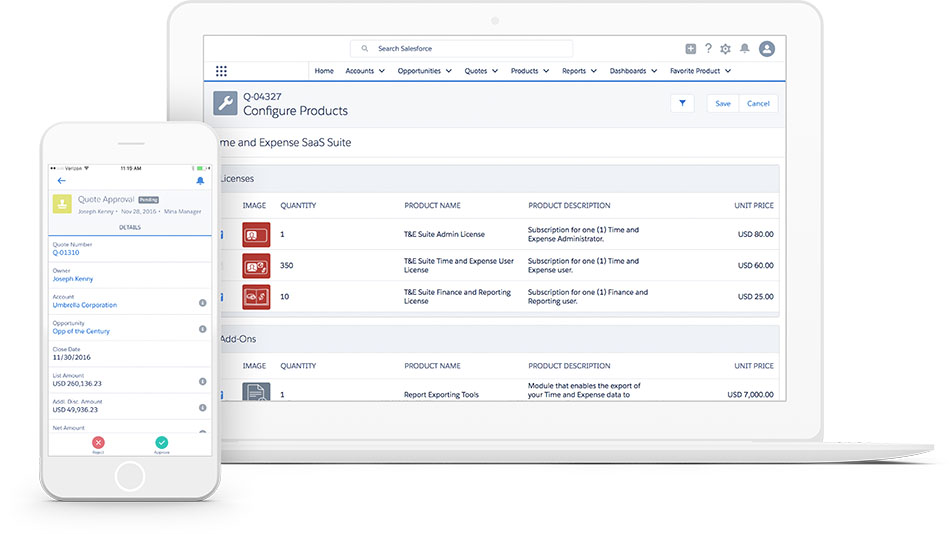The image size is (952, 534).
Task: Click the USD 25.00 unit price
Action: point(755,297)
